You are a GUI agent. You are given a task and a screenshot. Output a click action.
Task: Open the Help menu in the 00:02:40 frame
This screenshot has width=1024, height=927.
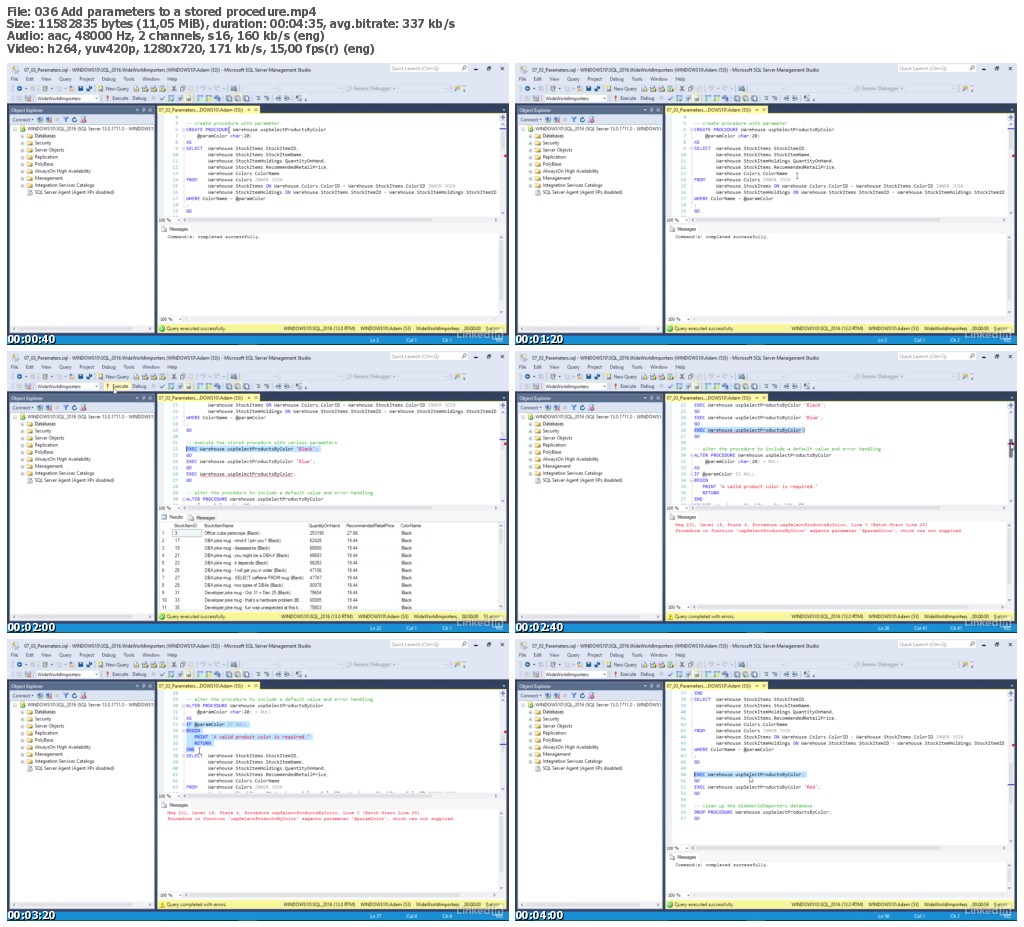coord(680,367)
